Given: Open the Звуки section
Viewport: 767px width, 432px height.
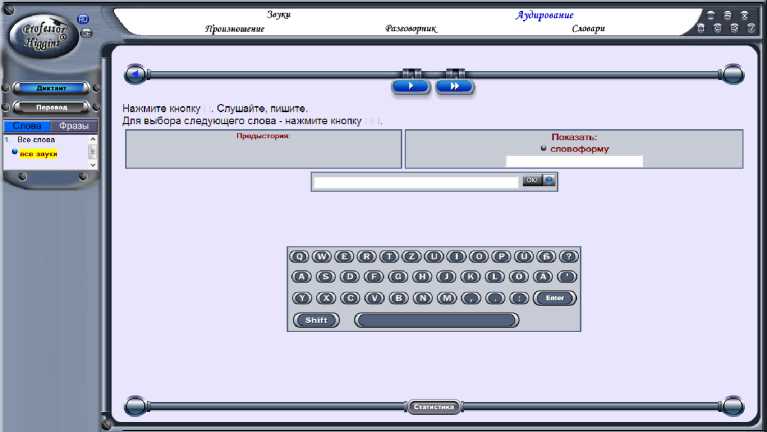Looking at the screenshot, I should click(279, 15).
